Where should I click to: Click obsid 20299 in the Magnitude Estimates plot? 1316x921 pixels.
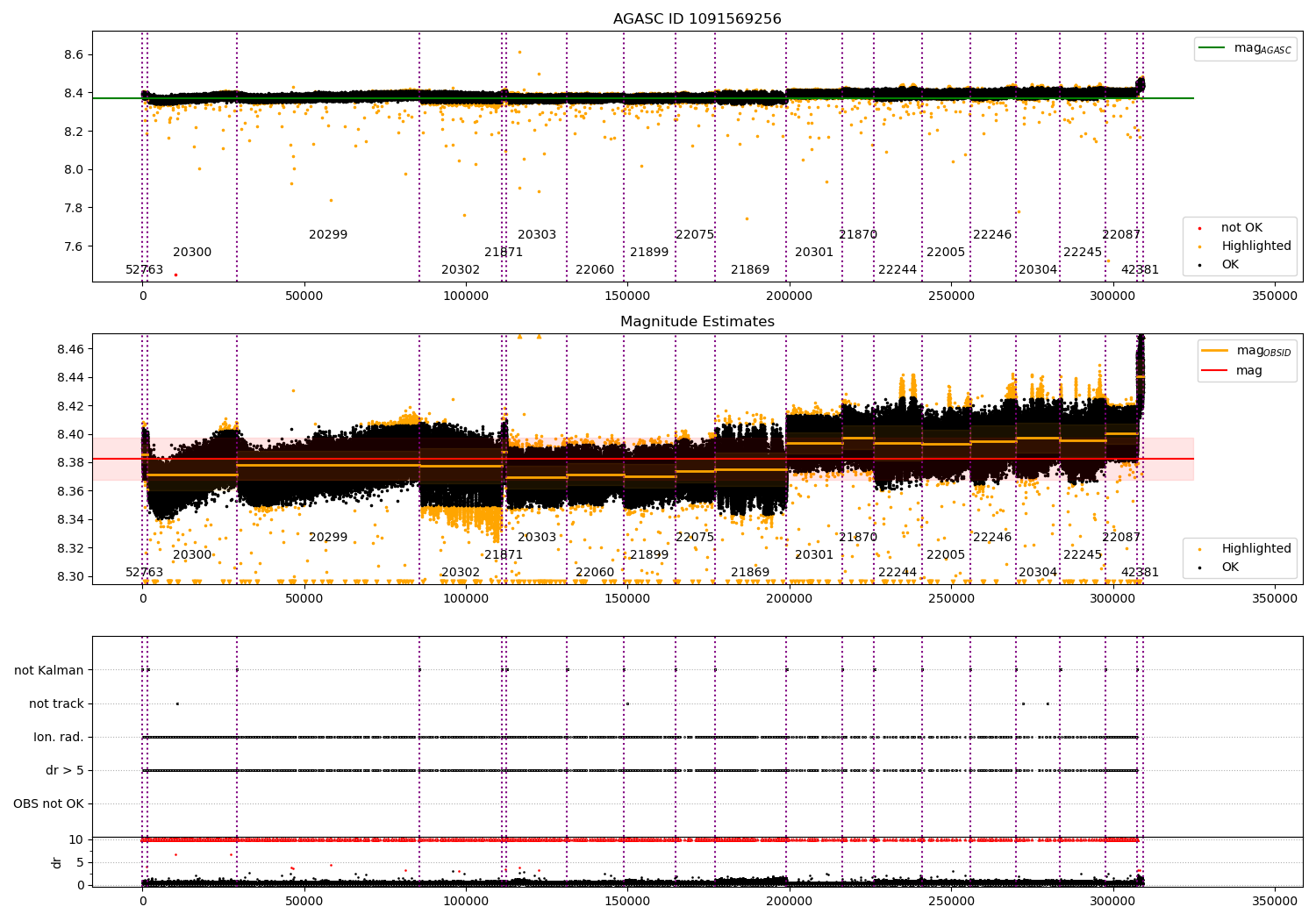(x=328, y=538)
